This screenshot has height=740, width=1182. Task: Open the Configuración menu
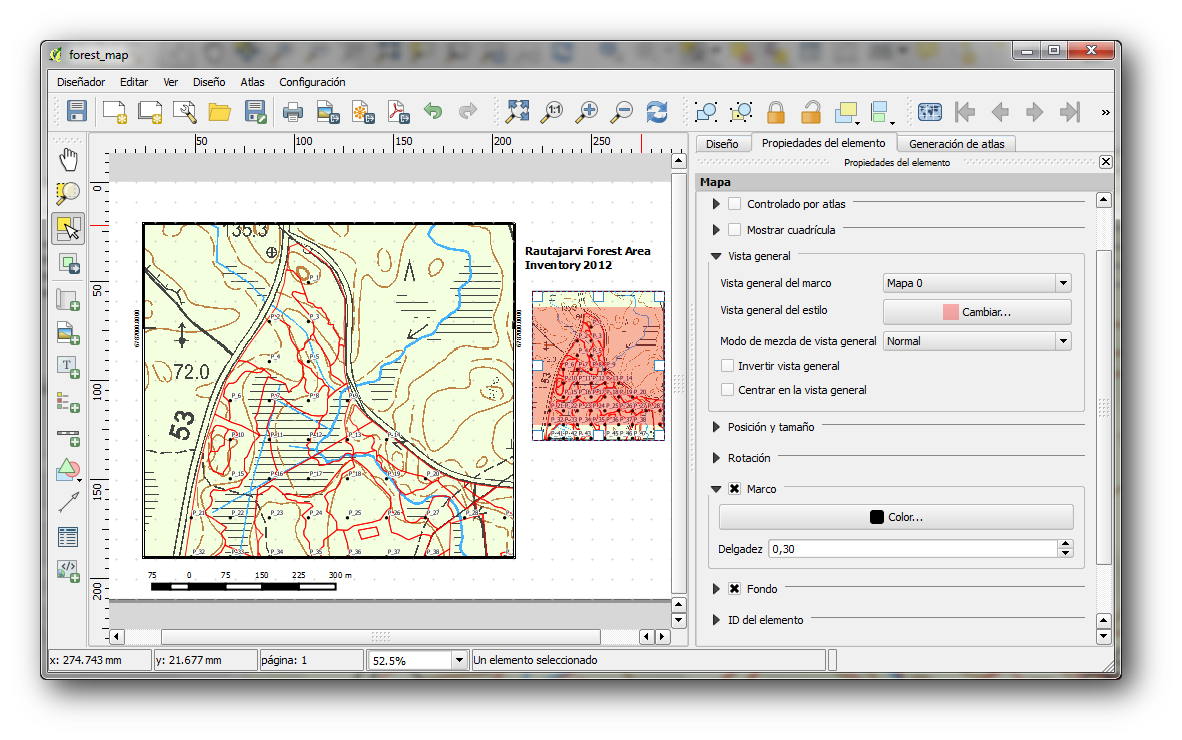(312, 82)
